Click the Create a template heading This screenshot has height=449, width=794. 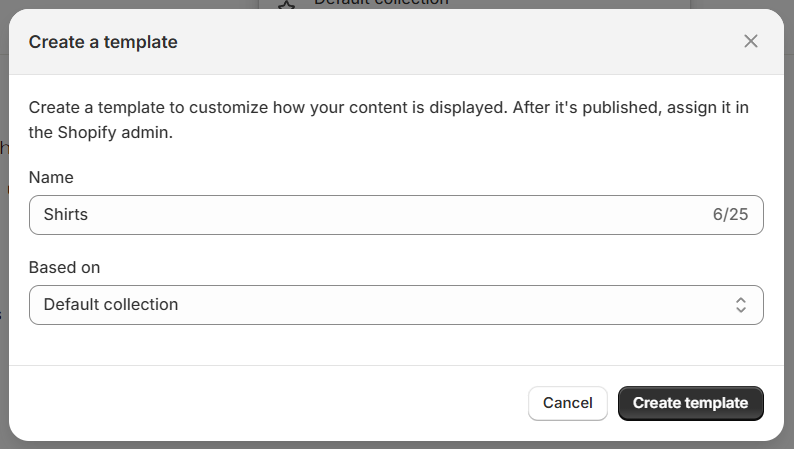pos(103,42)
